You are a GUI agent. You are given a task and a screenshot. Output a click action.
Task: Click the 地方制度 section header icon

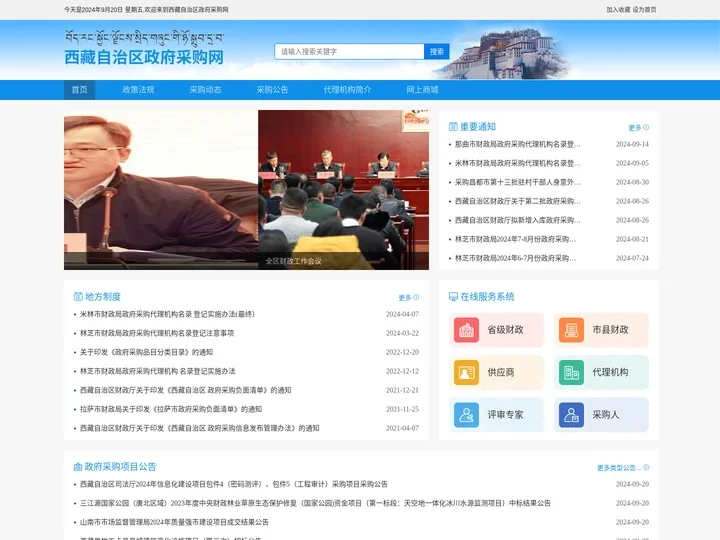point(78,297)
